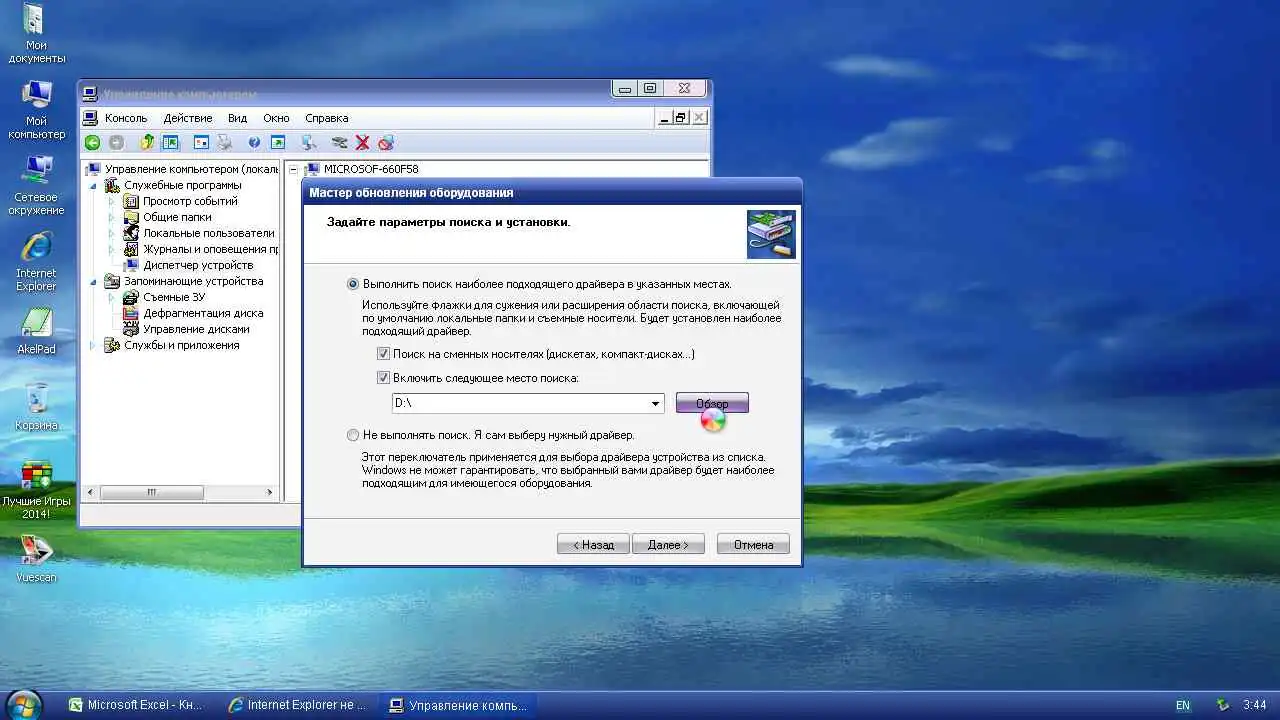The width and height of the screenshot is (1280, 720).
Task: Click the Up one level toolbar icon
Action: coord(147,143)
